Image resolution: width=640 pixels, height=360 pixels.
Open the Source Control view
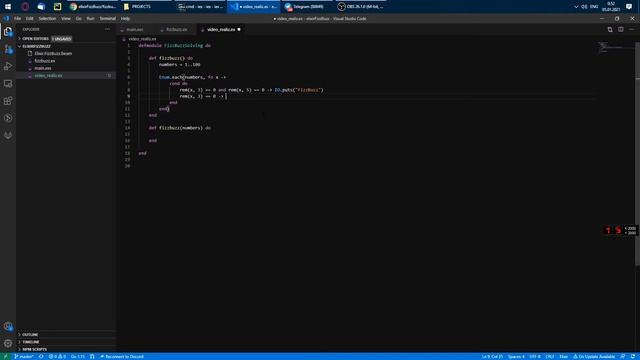coord(8,49)
